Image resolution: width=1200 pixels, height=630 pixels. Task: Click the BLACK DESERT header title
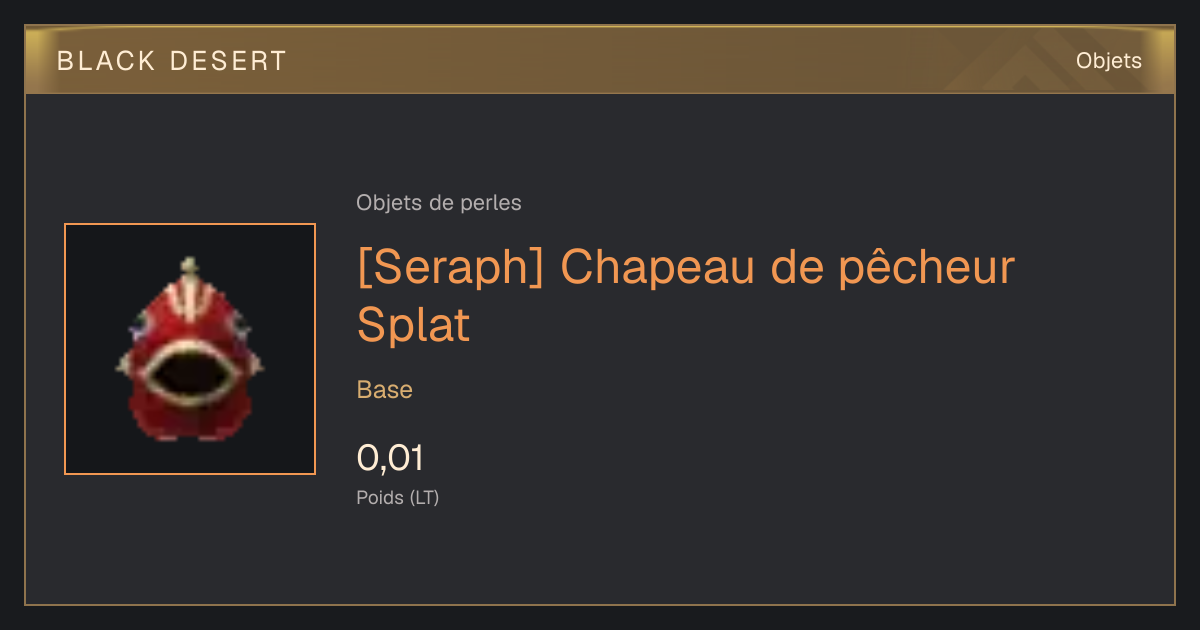172,61
